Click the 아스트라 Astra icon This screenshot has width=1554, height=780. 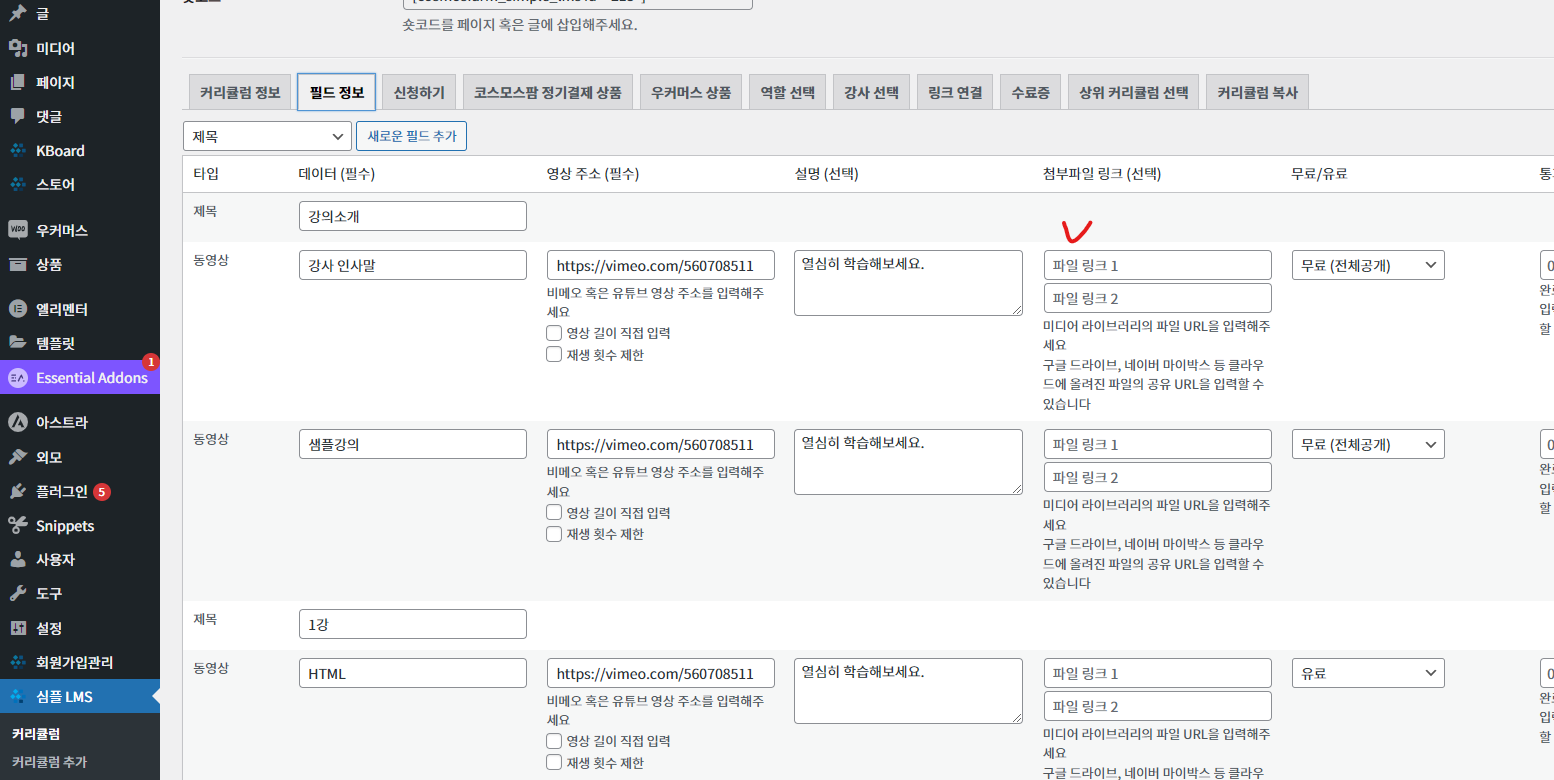[17, 423]
